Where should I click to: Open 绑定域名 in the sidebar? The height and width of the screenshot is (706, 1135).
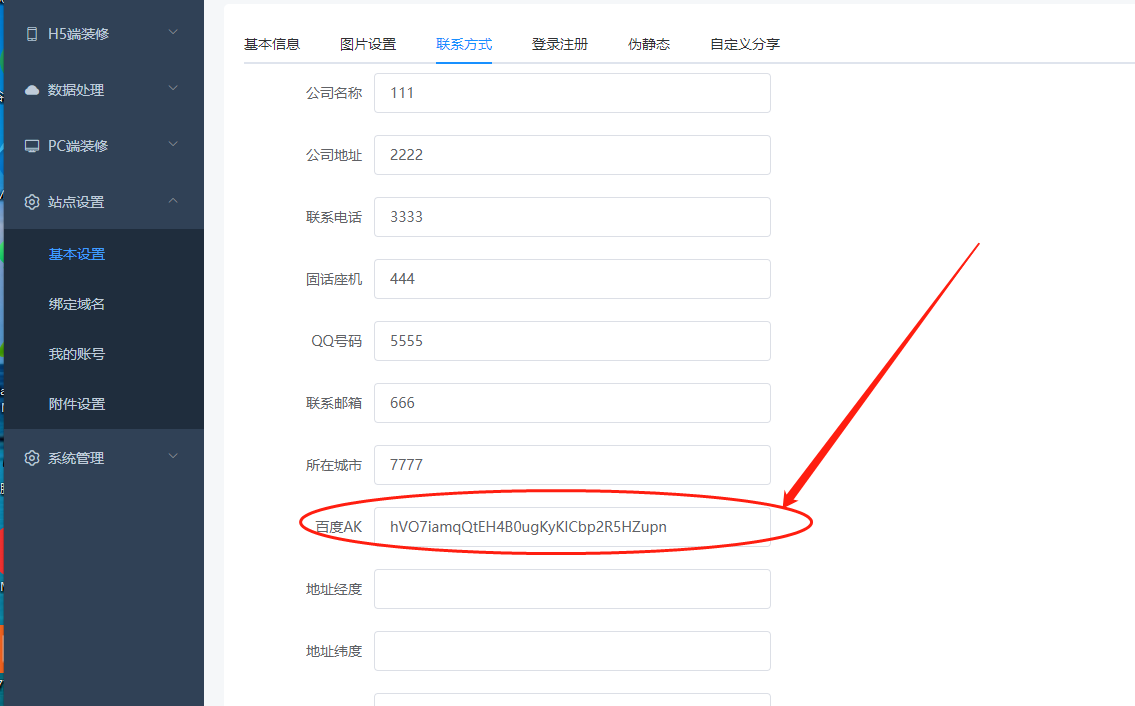pyautogui.click(x=77, y=304)
